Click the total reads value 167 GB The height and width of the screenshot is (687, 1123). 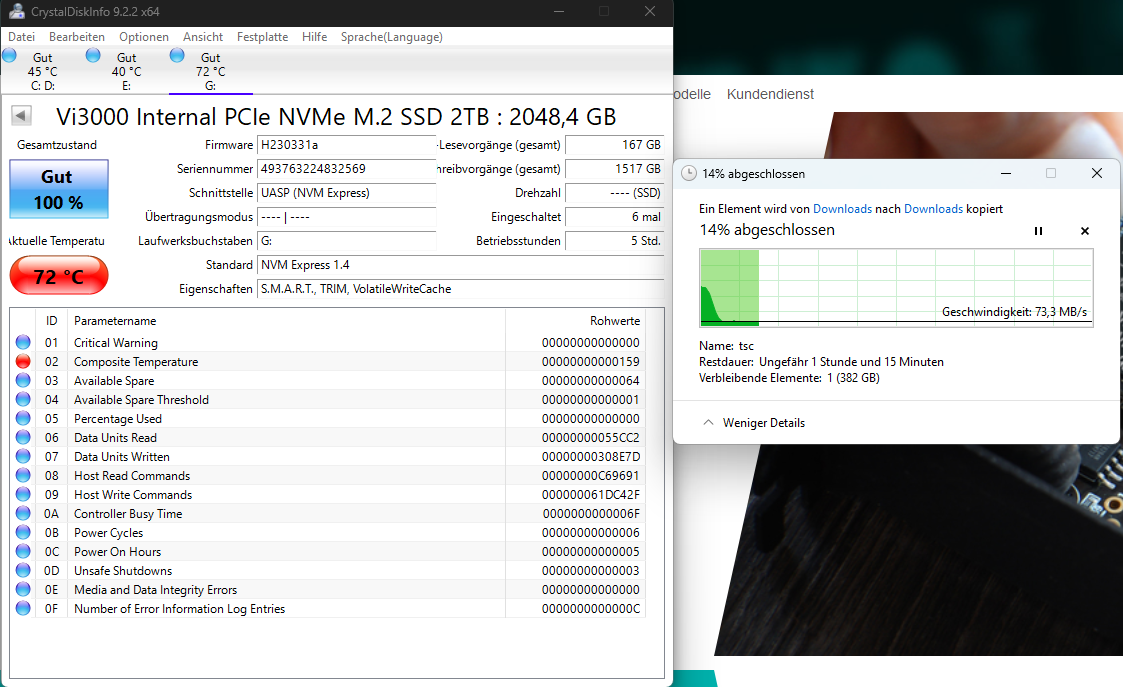614,145
